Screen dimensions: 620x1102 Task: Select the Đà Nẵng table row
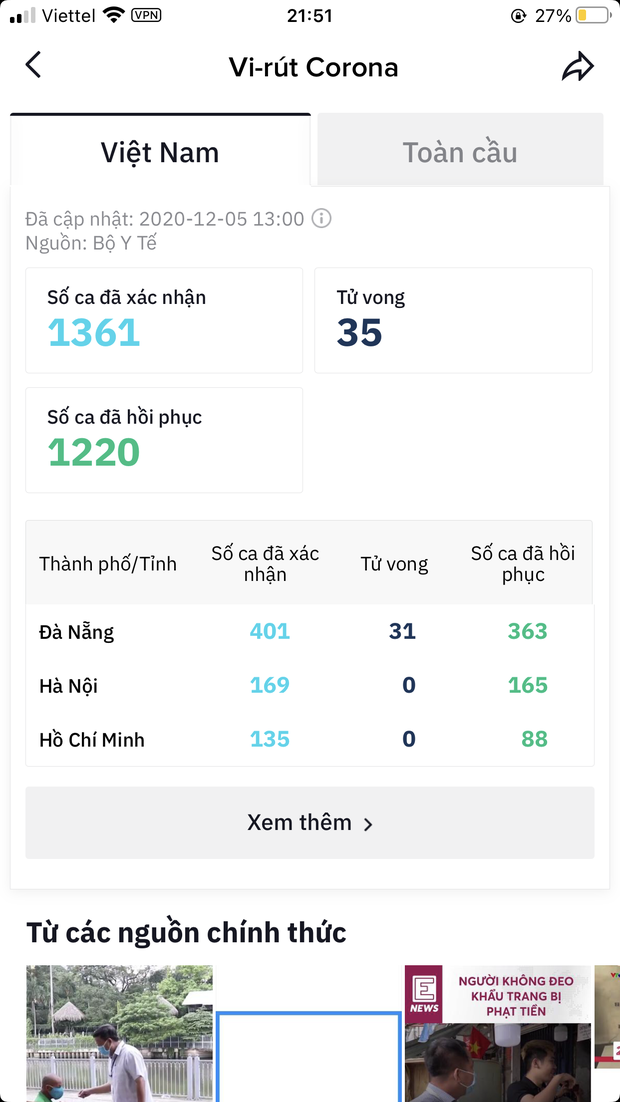tap(310, 631)
